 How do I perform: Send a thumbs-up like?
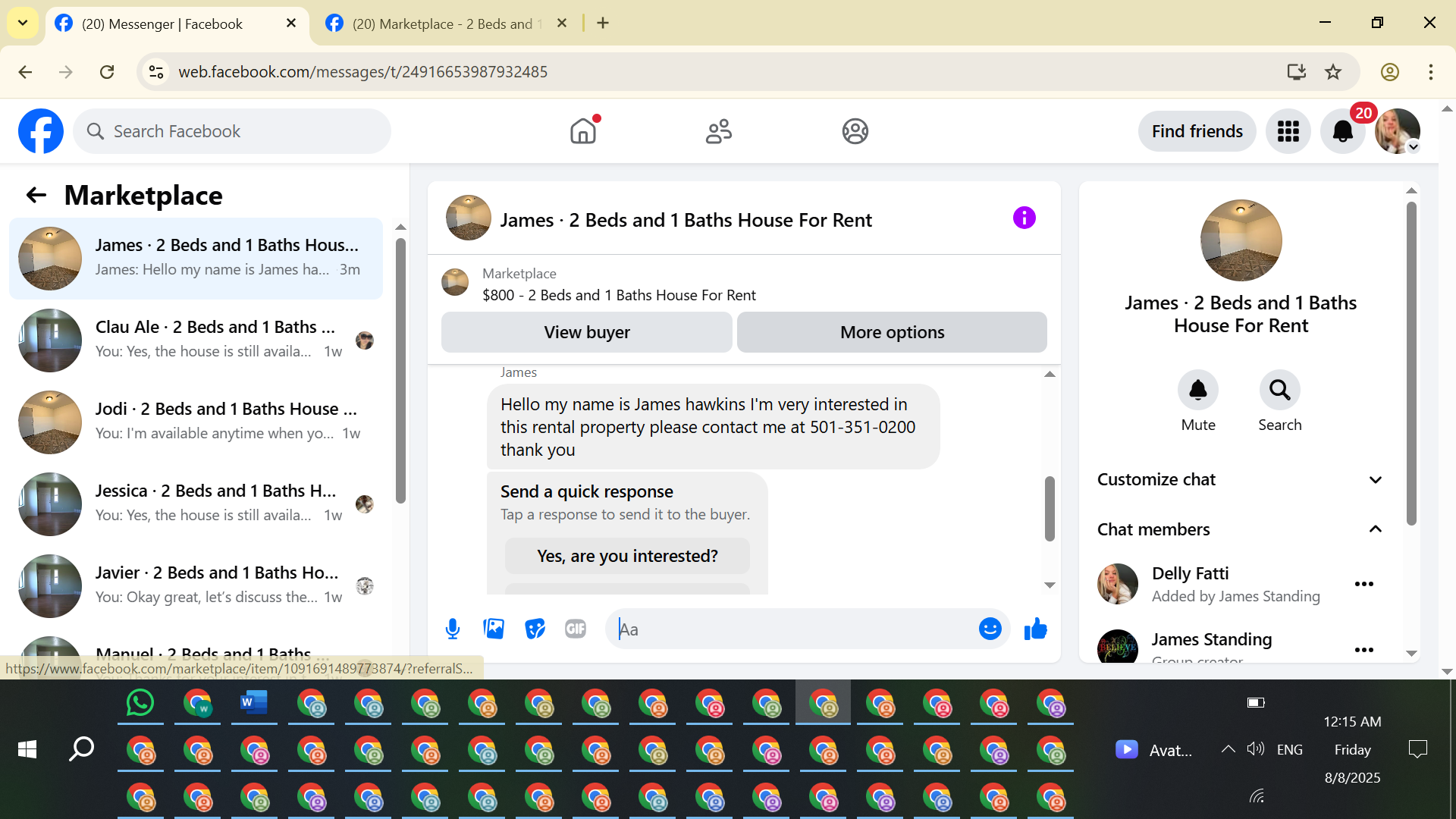point(1035,629)
